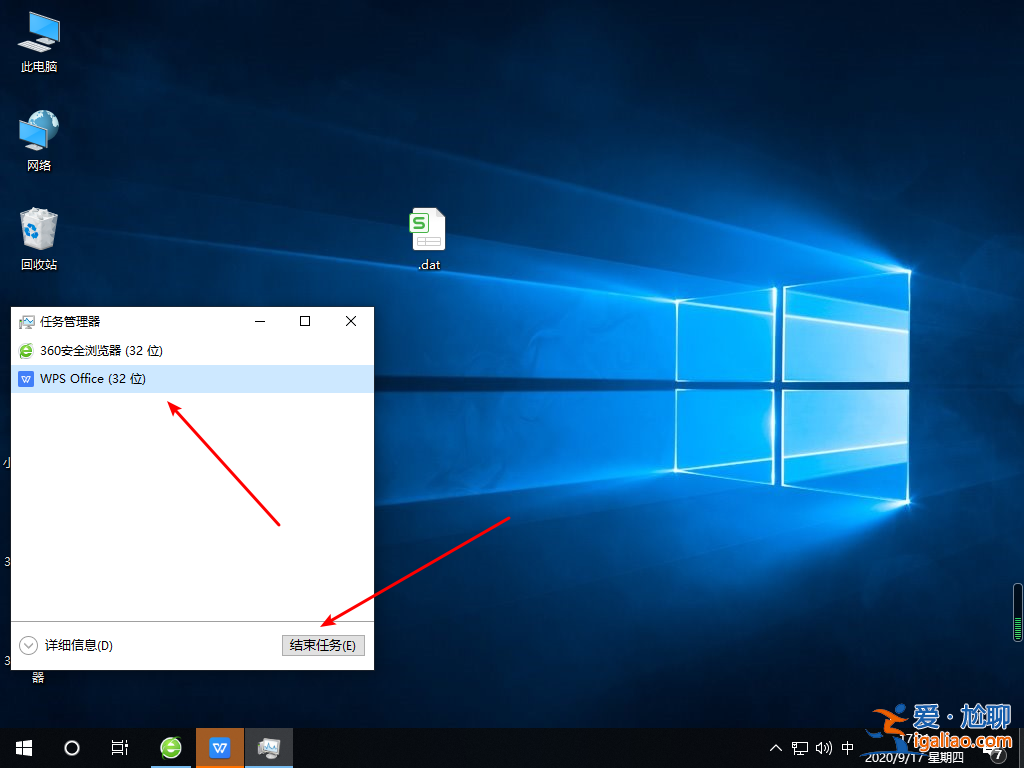Click the WPS Office taskbar icon
This screenshot has height=768, width=1024.
coord(219,747)
